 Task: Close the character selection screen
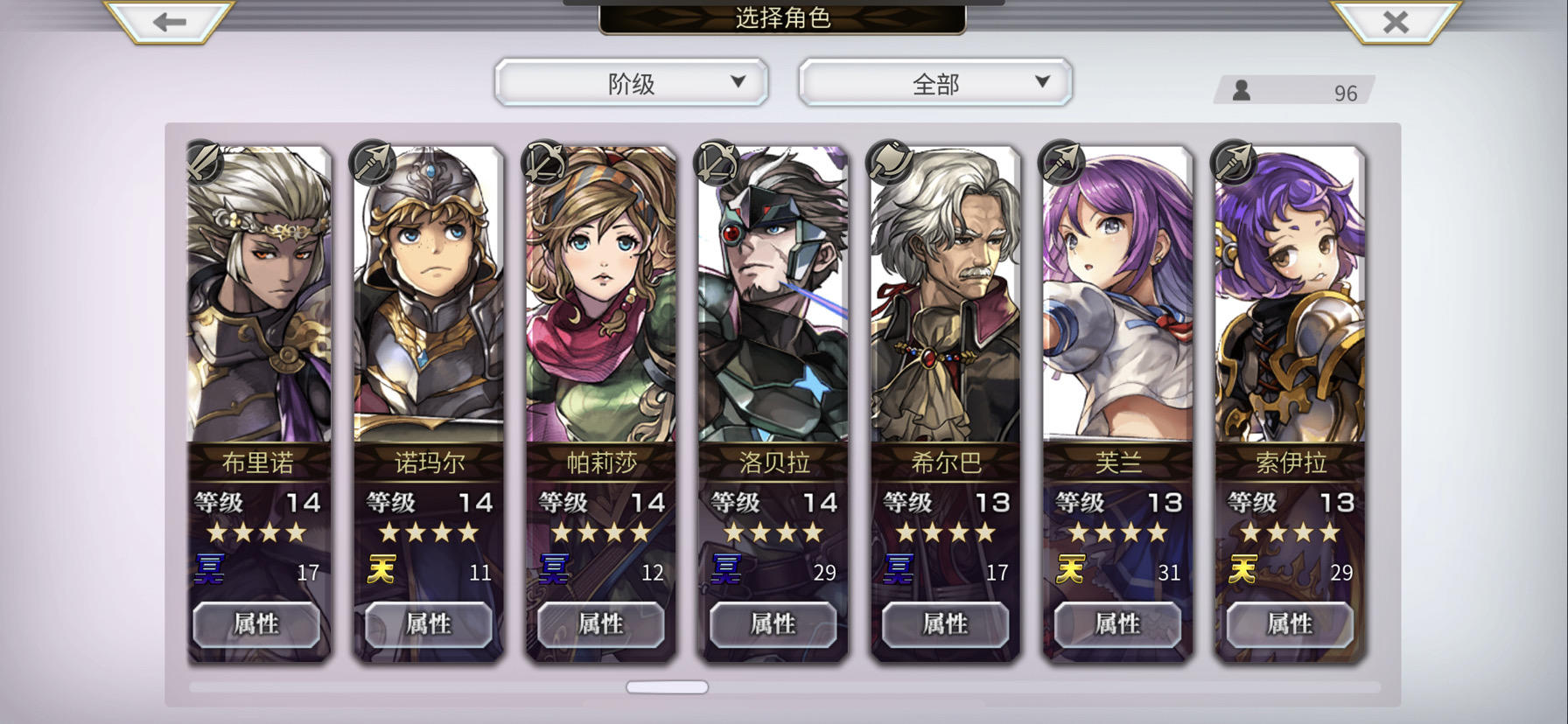click(1396, 21)
